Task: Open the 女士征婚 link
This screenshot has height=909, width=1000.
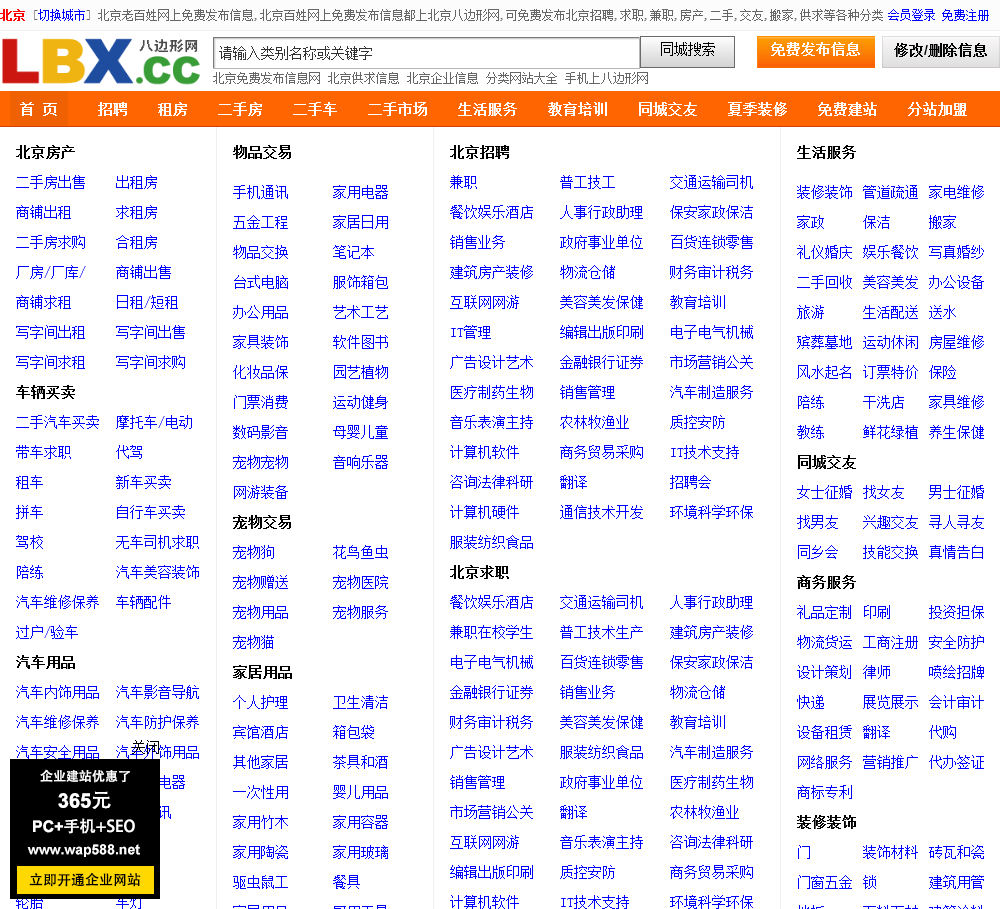Action: pyautogui.click(x=825, y=492)
